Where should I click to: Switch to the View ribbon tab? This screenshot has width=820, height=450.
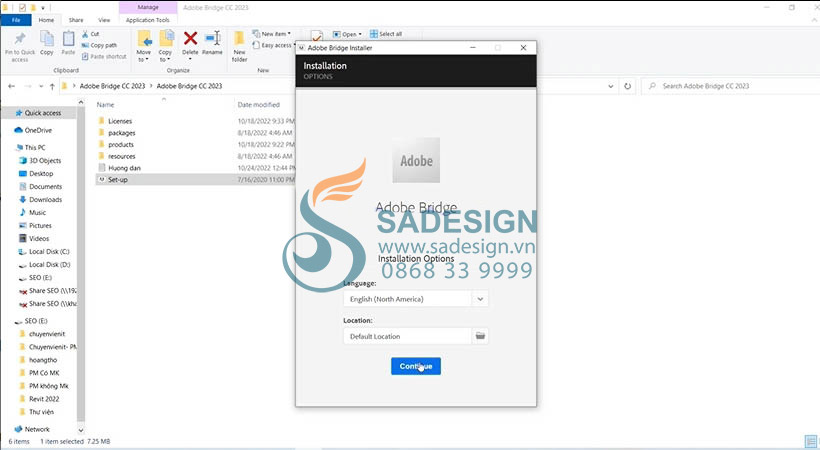click(105, 20)
